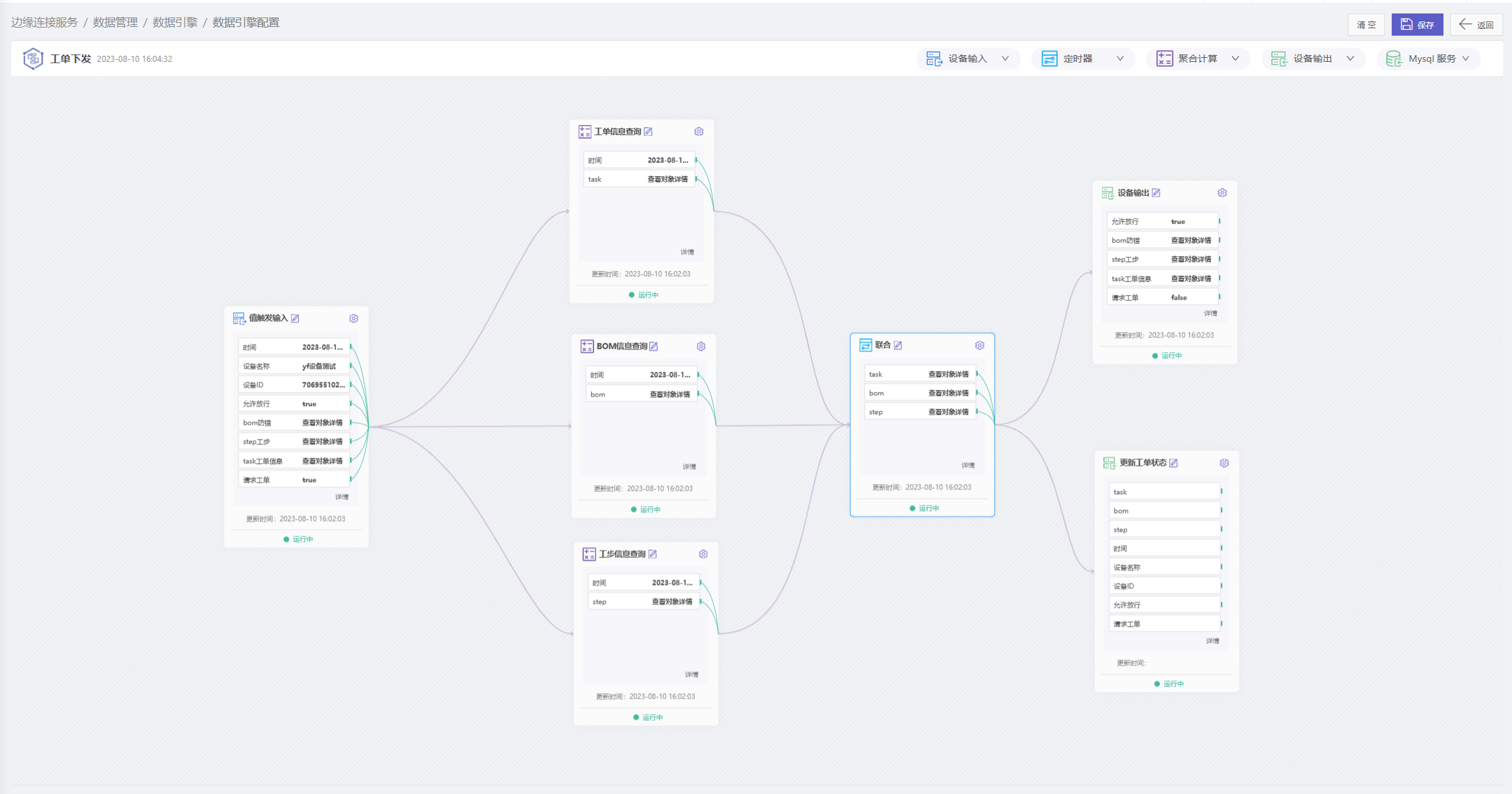Screen dimensions: 1512x794
Task: View 查看对象详情 for bom in BOM信息查询
Action: 670,395
